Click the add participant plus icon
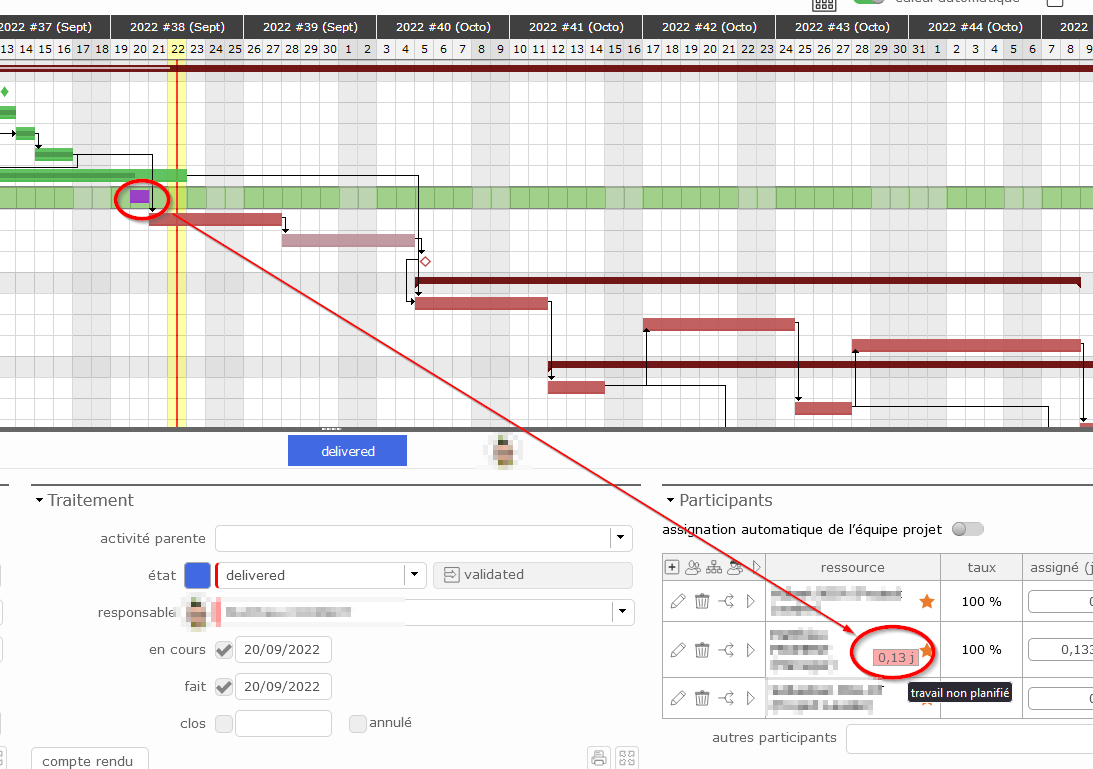 (672, 567)
